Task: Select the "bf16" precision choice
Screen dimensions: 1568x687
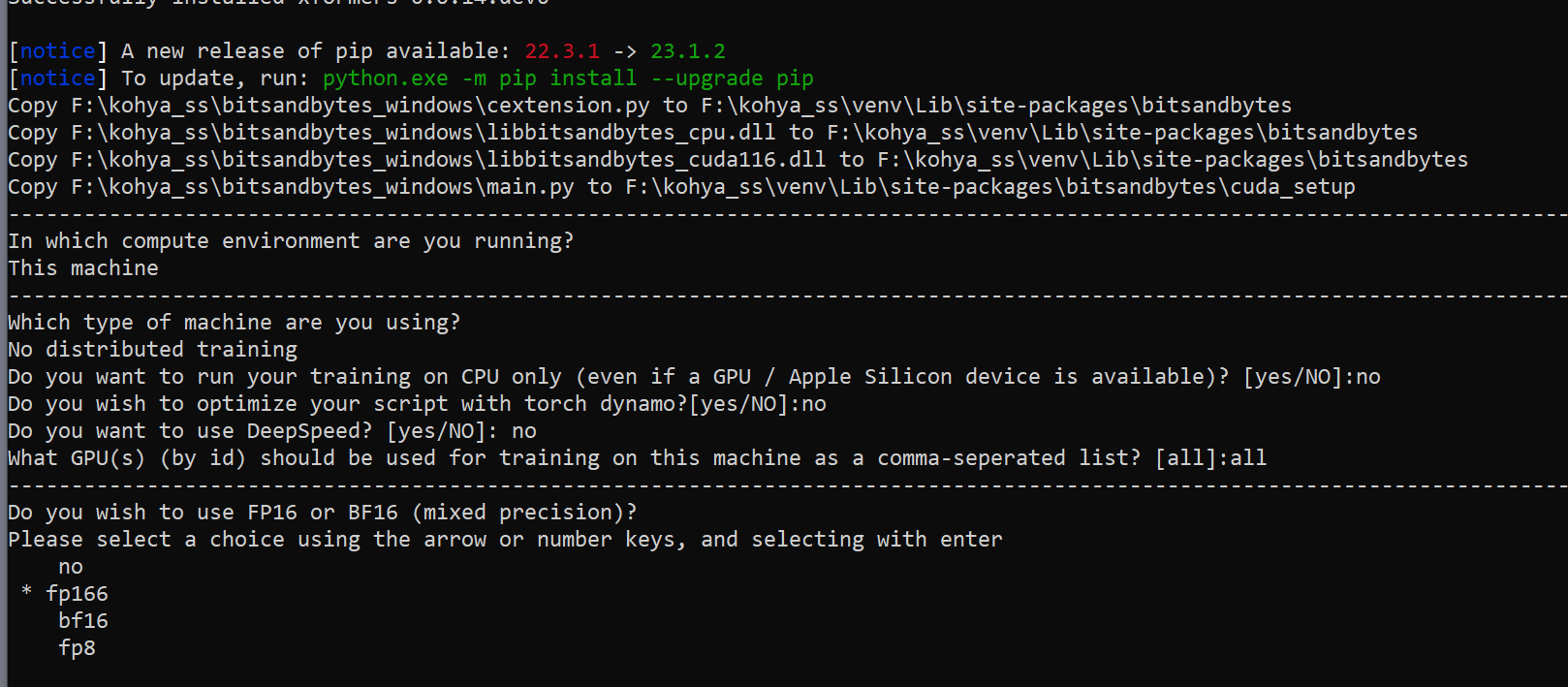Action: pos(83,621)
